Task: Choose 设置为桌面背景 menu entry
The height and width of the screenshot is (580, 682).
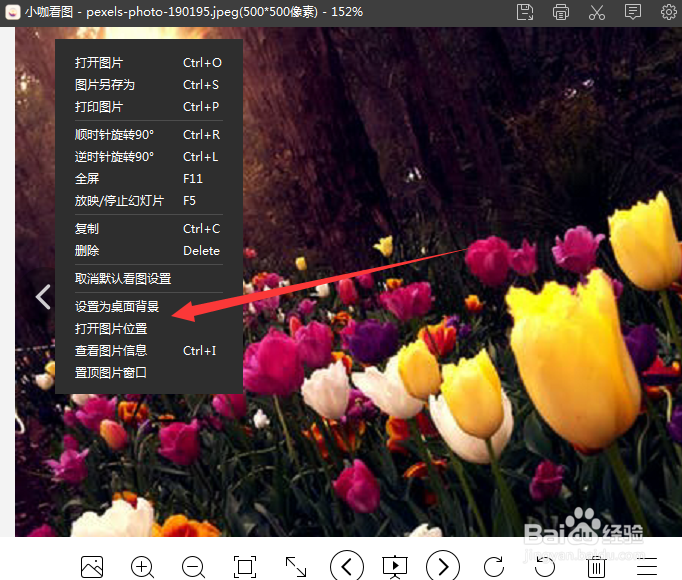Action: (x=148, y=307)
